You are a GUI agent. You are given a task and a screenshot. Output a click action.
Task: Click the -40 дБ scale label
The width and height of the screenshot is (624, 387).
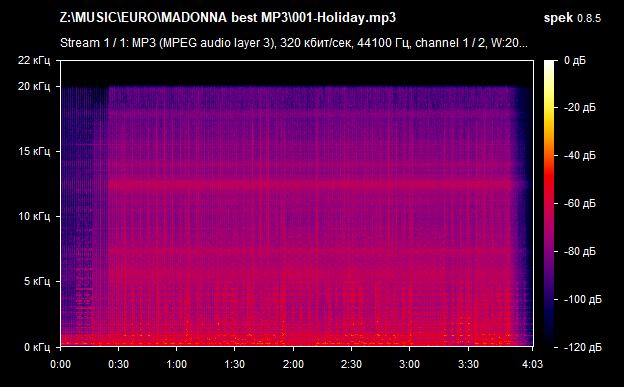coord(579,155)
